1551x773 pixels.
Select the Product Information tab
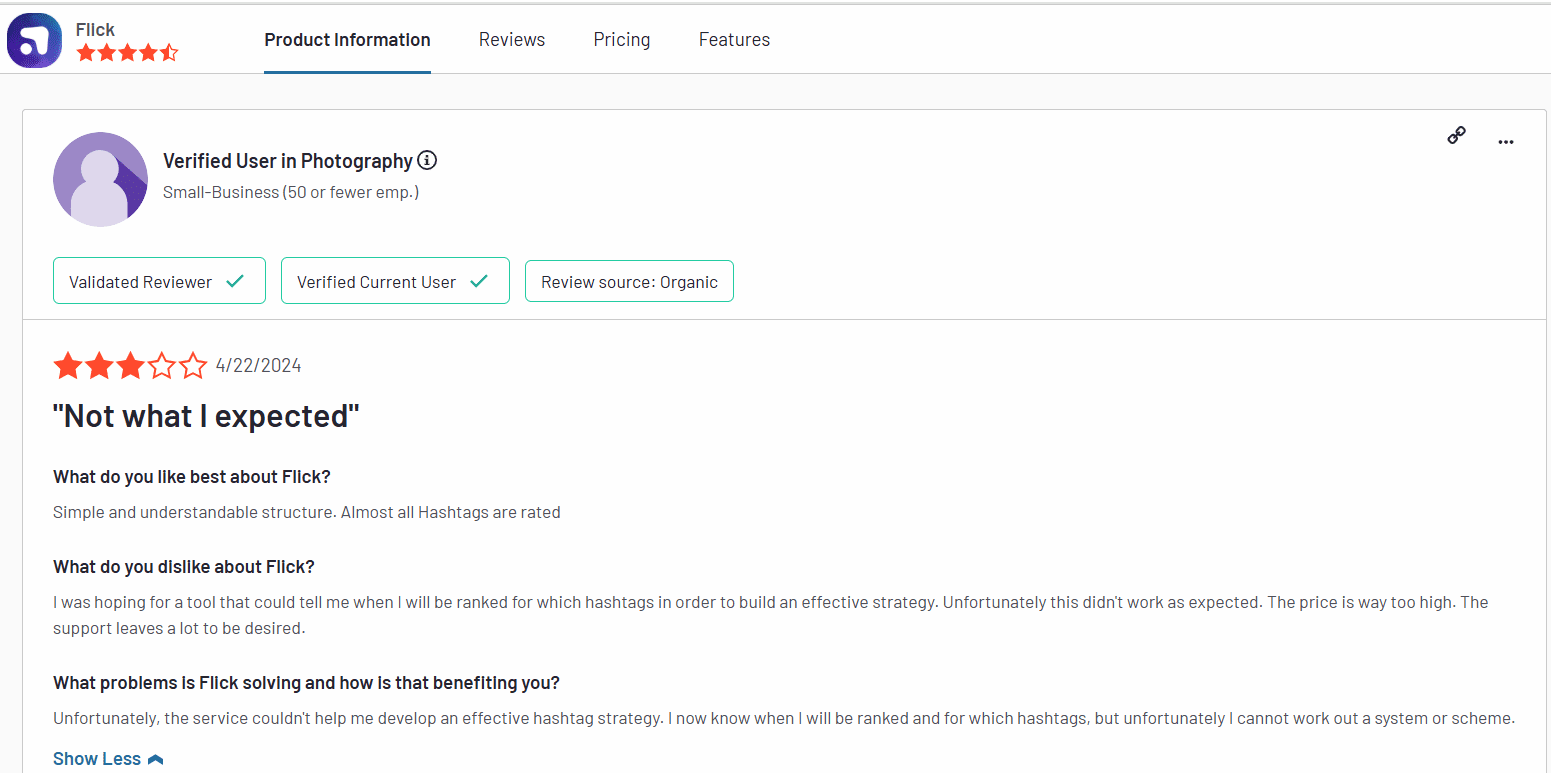point(347,40)
